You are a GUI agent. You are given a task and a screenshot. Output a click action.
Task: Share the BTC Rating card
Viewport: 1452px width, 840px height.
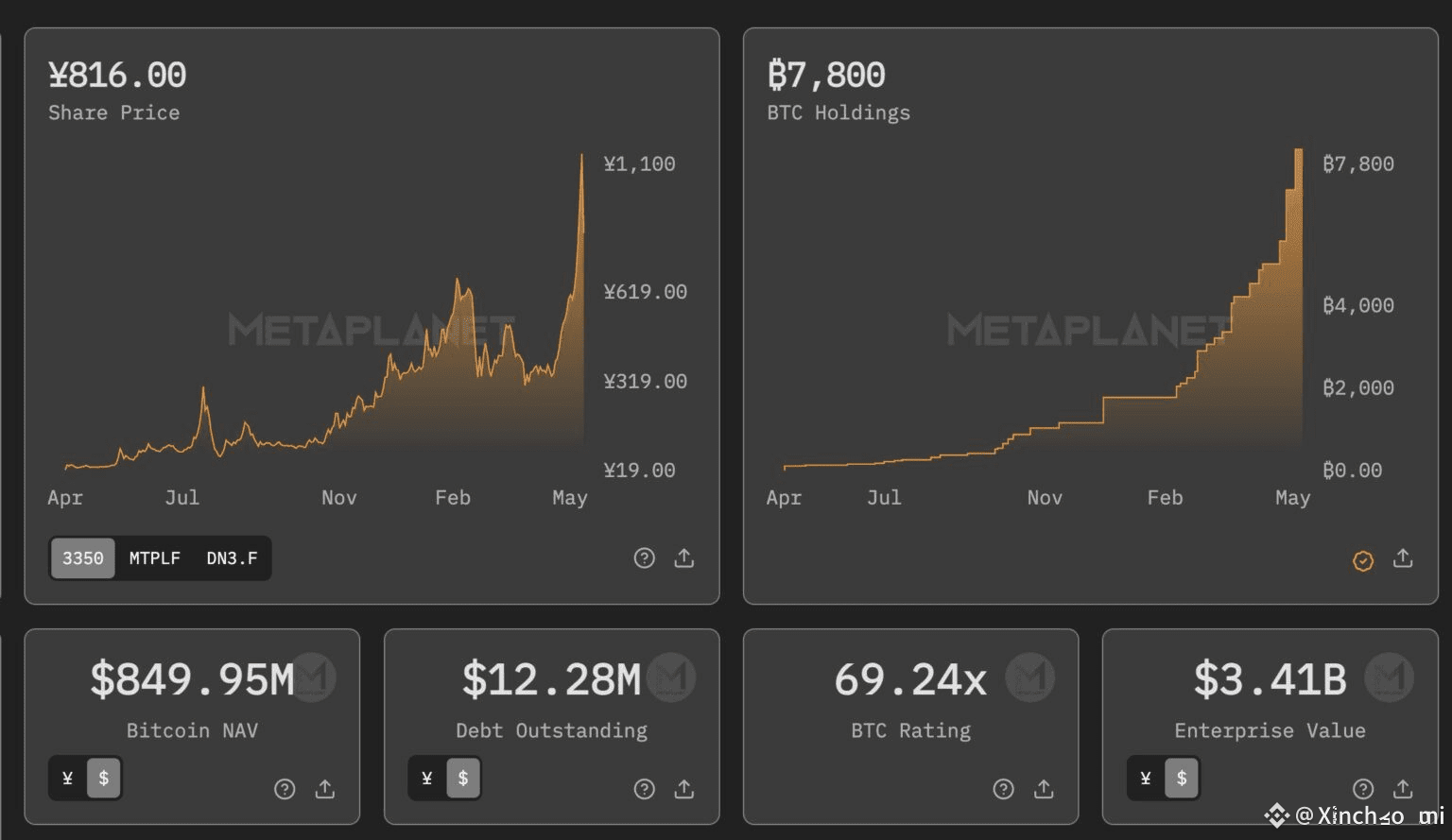[1044, 788]
